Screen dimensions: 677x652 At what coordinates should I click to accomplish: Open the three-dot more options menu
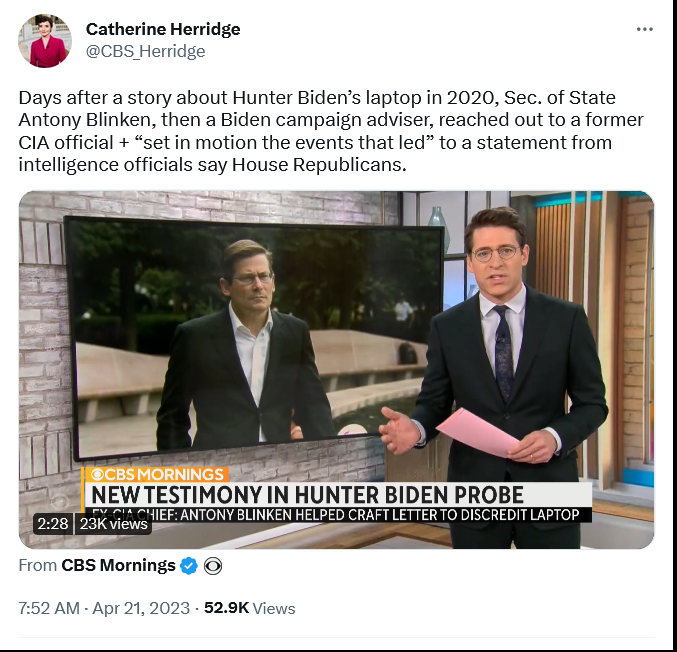644,29
